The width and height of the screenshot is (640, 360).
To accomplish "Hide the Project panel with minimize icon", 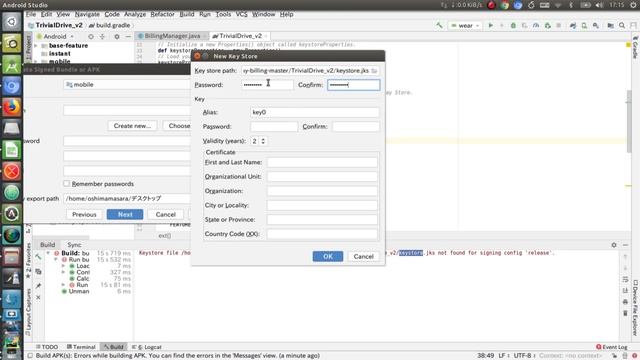I will (128, 36).
